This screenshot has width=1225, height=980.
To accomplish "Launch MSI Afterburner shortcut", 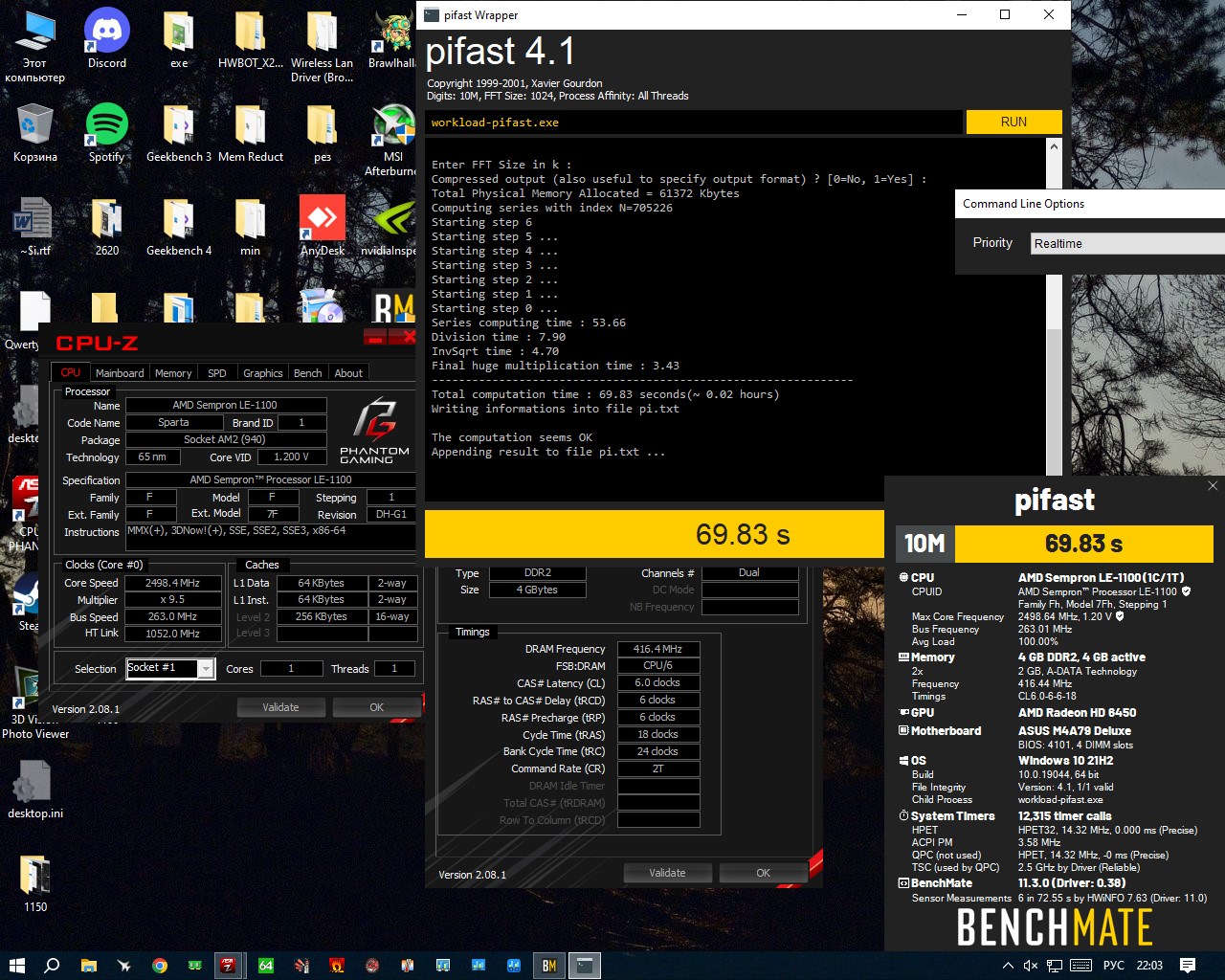I will pos(392,140).
